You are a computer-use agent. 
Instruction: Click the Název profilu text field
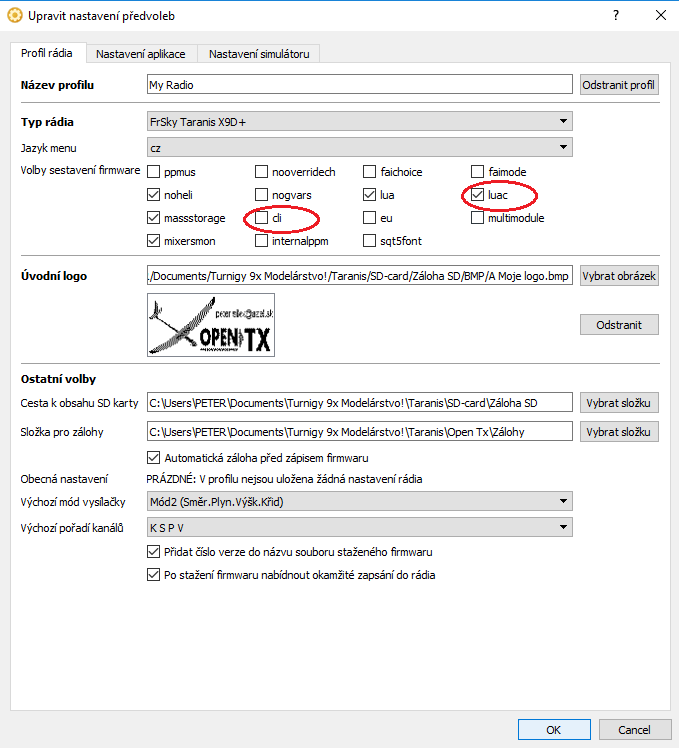point(359,85)
